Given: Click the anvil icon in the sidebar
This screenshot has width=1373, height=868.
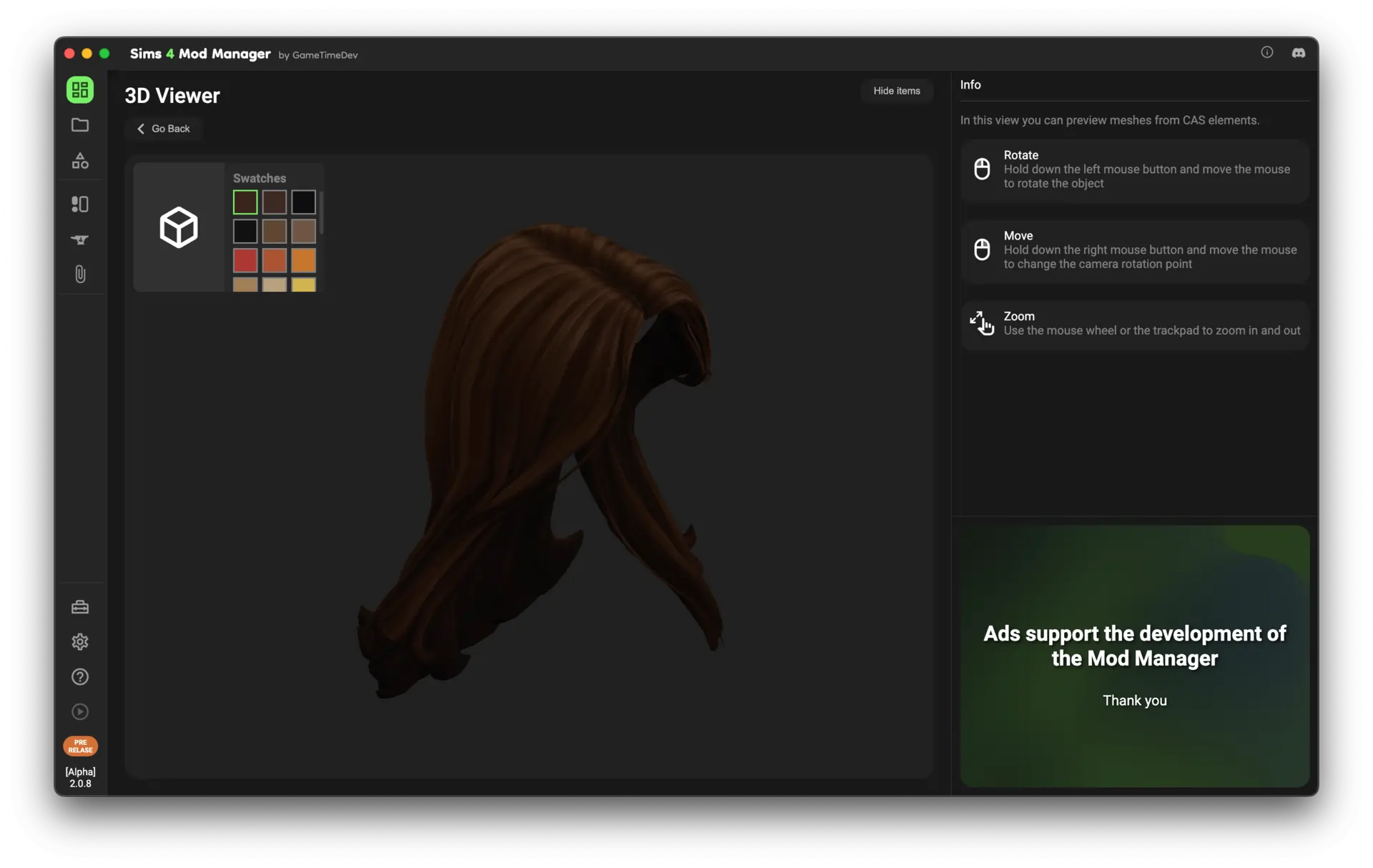Looking at the screenshot, I should pos(80,240).
